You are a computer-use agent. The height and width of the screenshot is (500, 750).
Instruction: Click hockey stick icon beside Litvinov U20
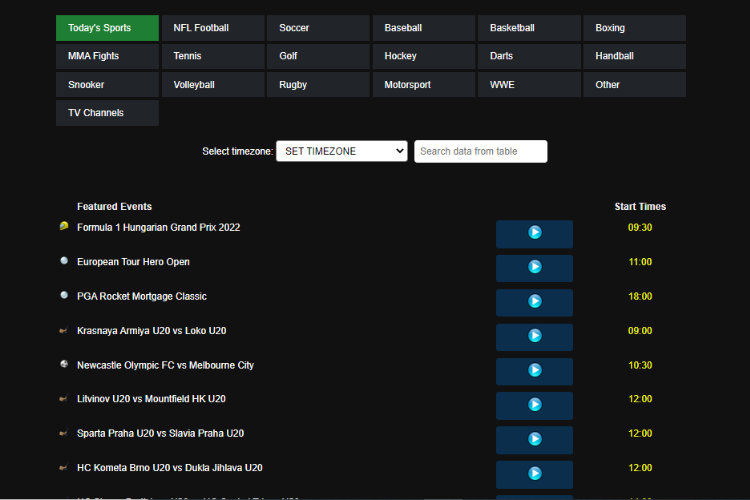(63, 398)
